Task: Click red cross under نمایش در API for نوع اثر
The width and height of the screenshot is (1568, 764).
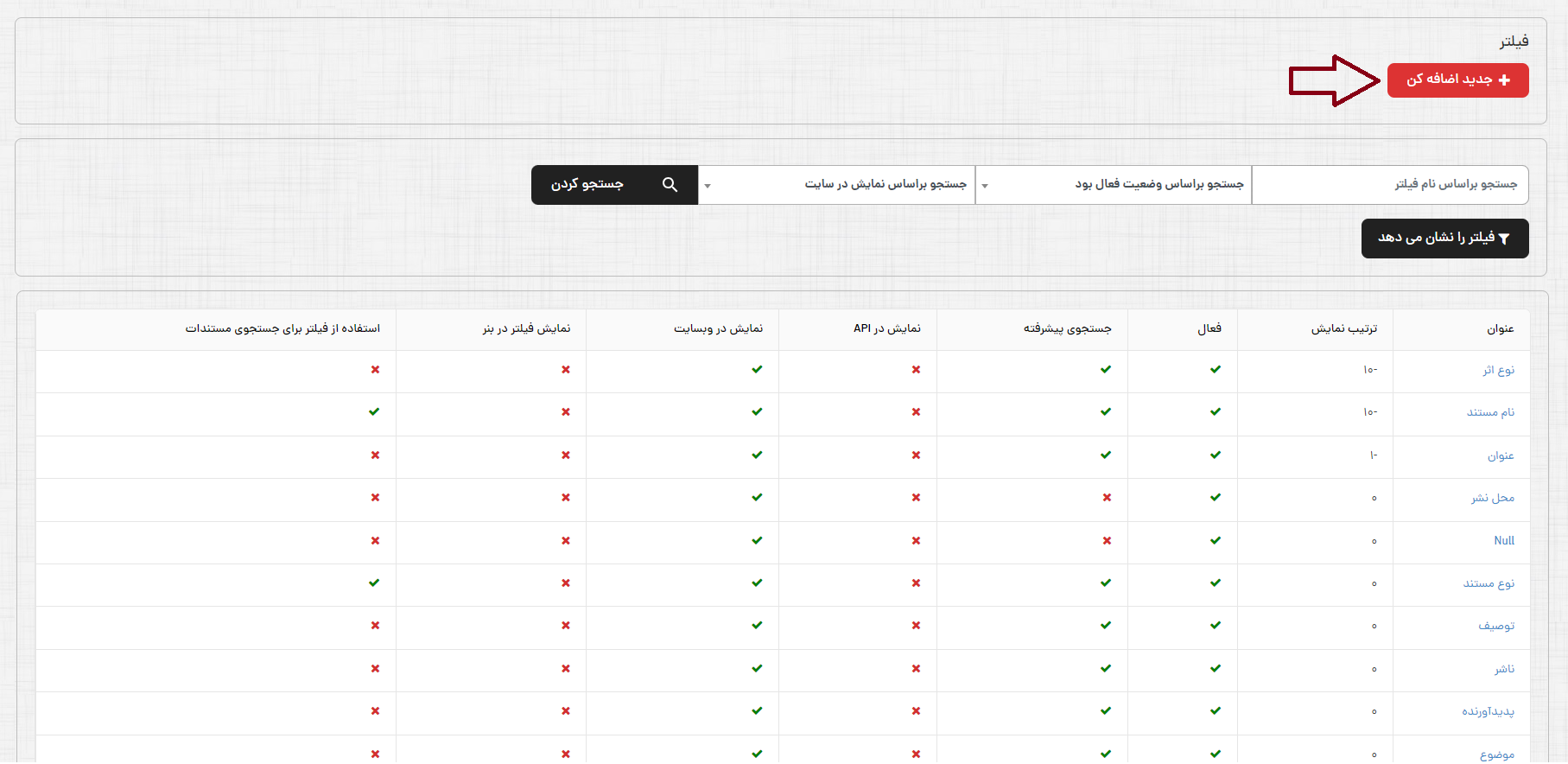Action: click(x=916, y=370)
